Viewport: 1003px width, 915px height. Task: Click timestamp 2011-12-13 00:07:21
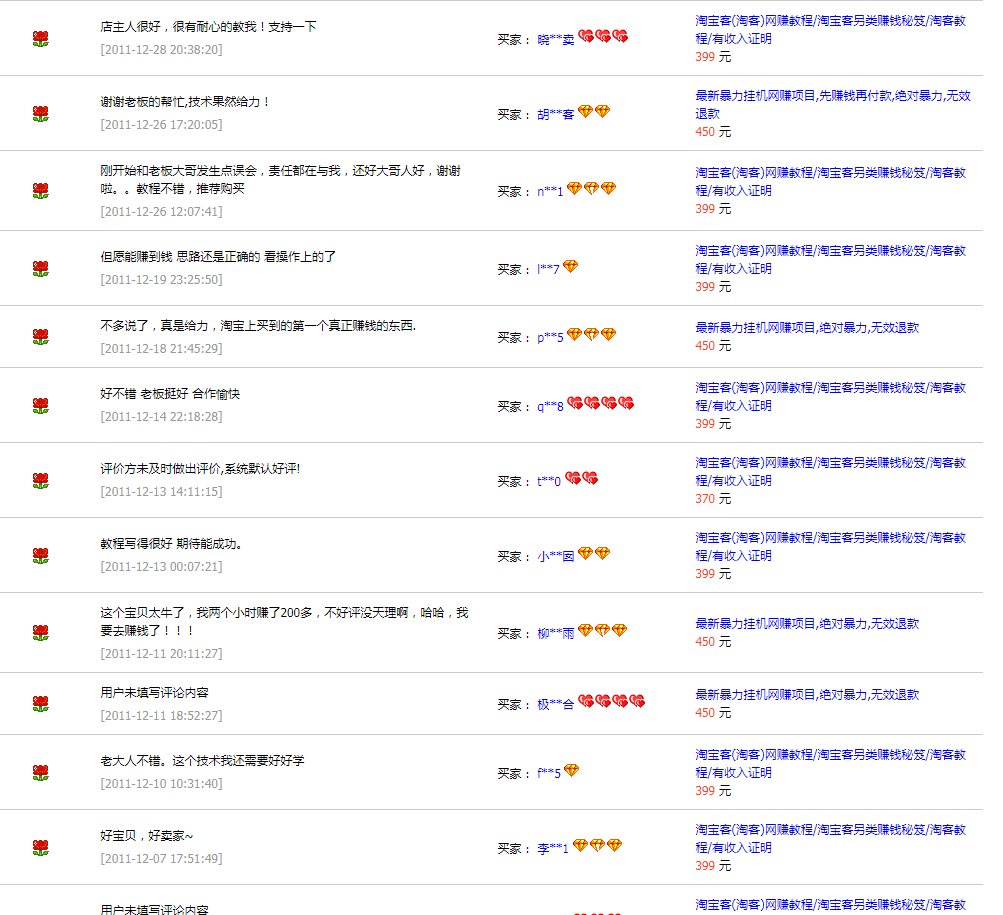(x=161, y=567)
